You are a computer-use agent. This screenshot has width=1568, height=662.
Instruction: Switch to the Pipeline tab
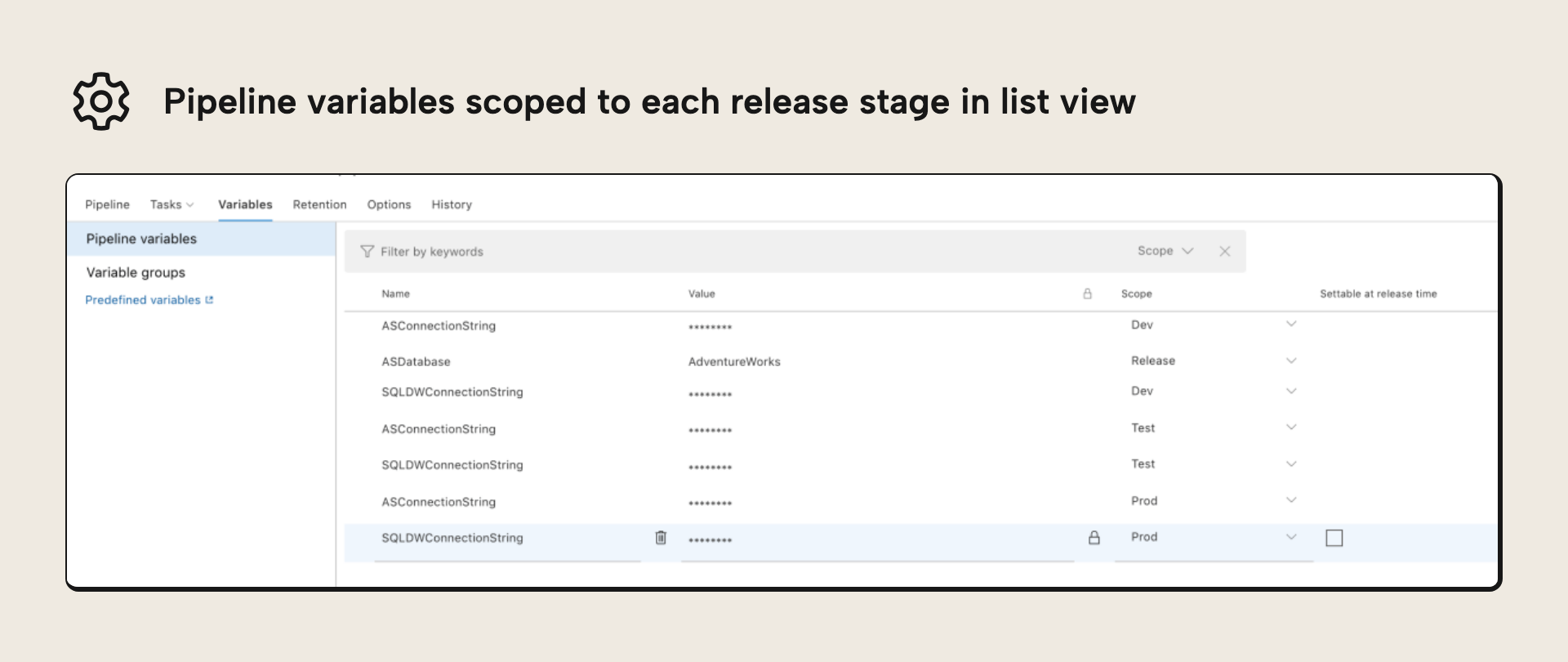[x=107, y=204]
